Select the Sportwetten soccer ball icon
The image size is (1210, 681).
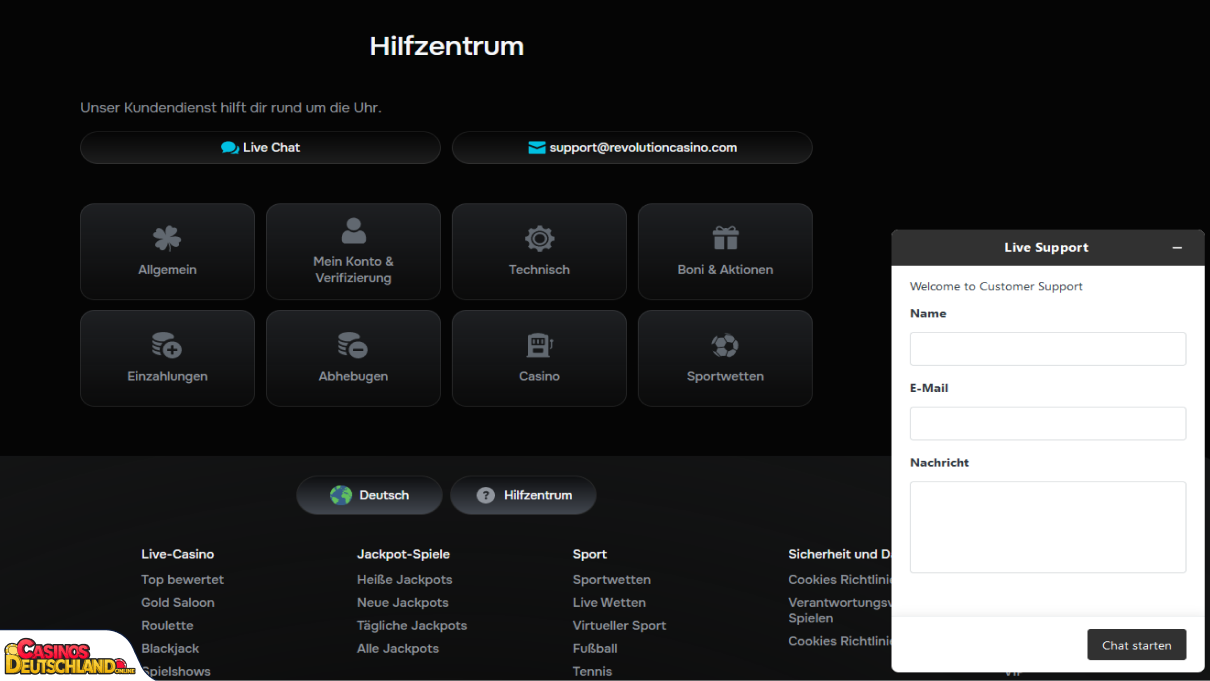tap(725, 345)
